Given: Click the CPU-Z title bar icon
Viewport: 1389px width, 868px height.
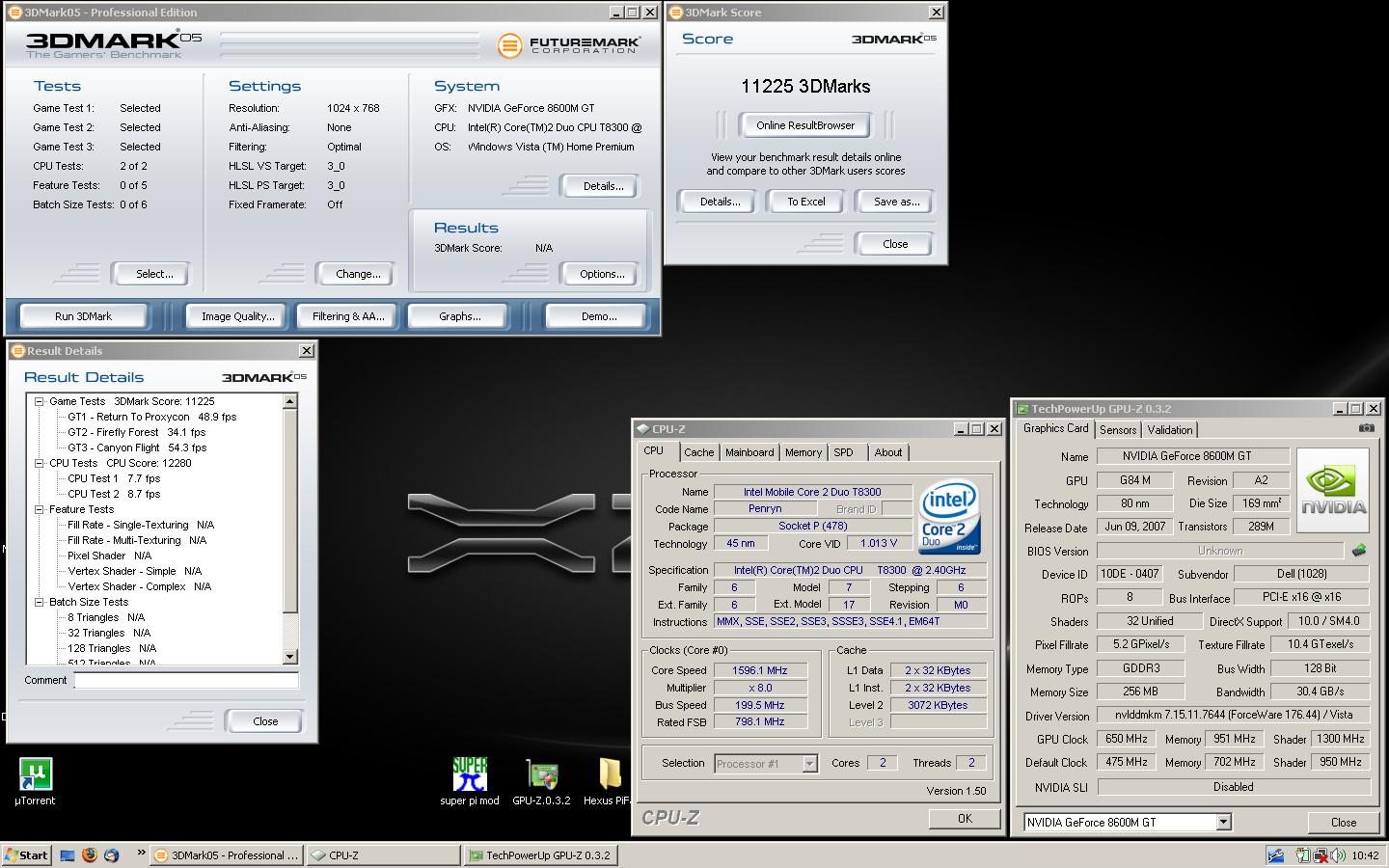Looking at the screenshot, I should [643, 429].
